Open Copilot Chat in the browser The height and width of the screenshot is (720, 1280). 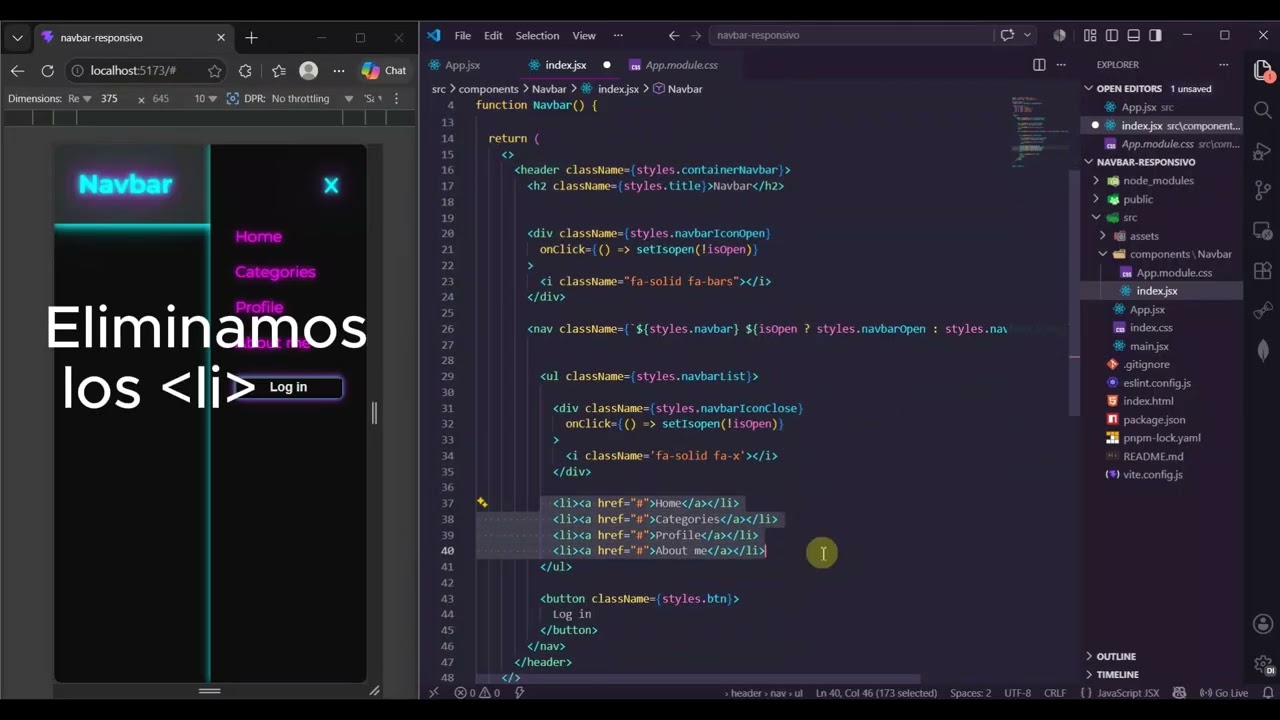pos(384,71)
